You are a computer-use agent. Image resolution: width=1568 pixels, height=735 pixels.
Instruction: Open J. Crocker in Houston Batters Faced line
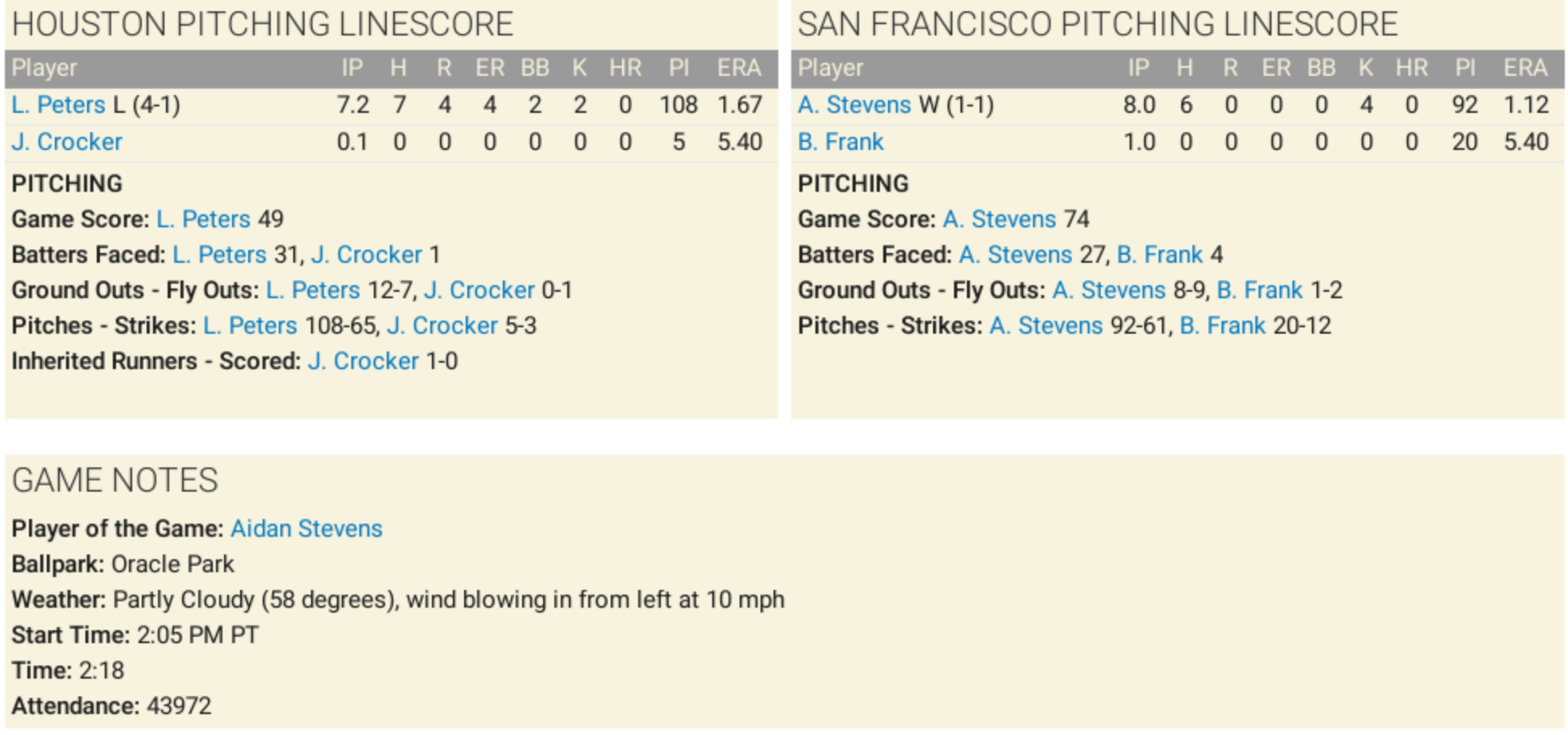point(367,255)
